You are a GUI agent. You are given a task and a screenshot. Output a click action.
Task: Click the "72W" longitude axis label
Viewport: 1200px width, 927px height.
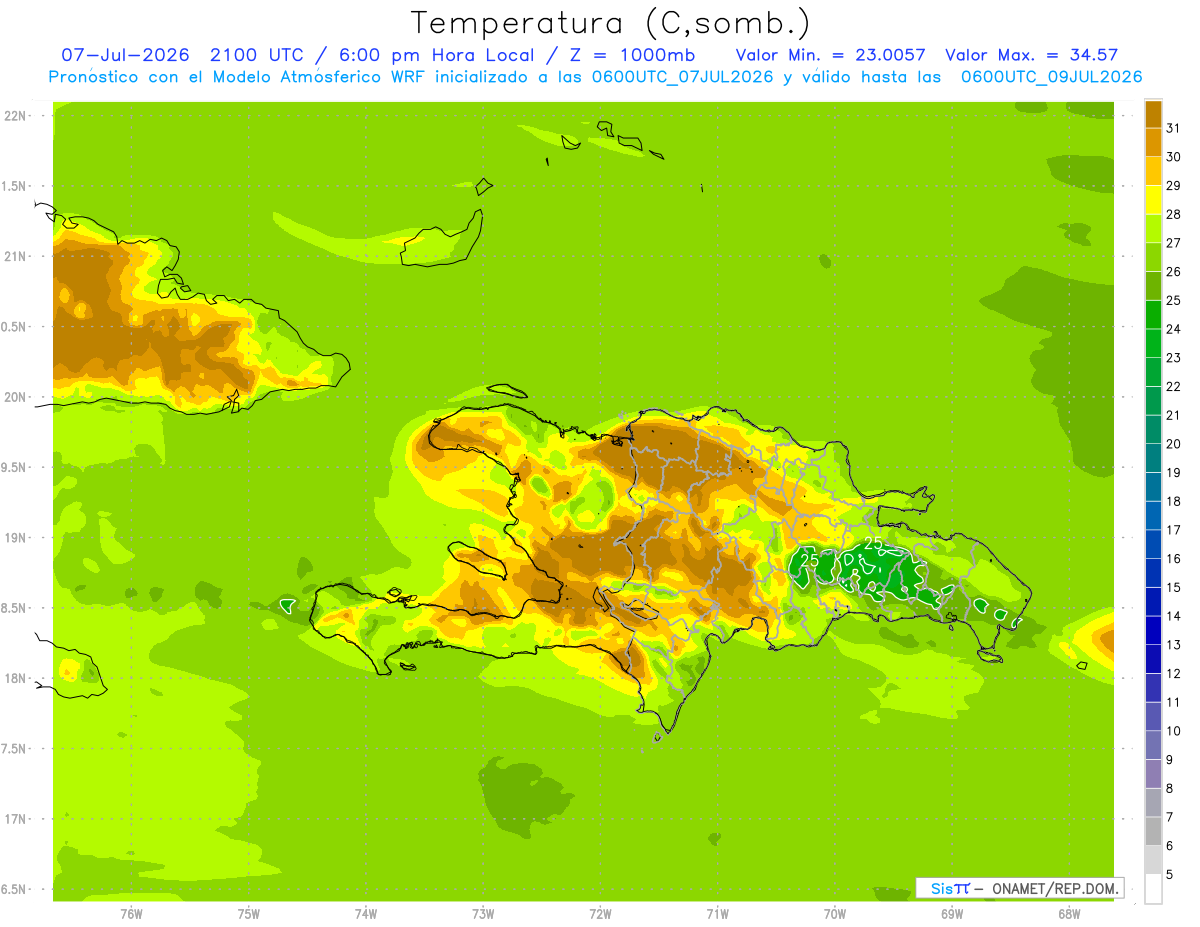pyautogui.click(x=600, y=914)
